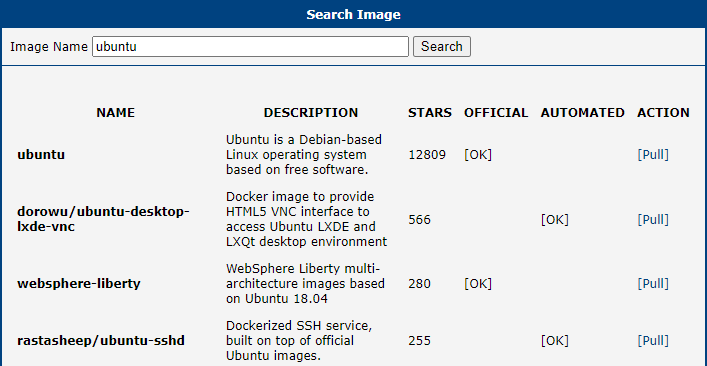Click the star count 12809
Screen dimensions: 707x366
pyautogui.click(x=427, y=155)
